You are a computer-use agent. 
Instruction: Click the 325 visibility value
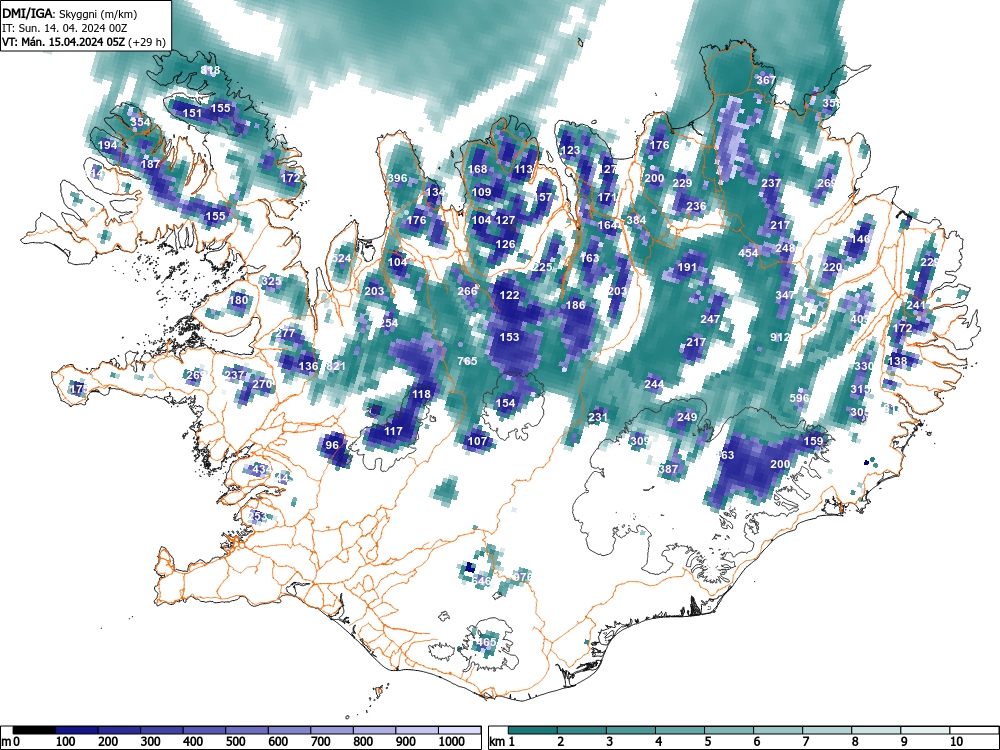click(x=272, y=281)
